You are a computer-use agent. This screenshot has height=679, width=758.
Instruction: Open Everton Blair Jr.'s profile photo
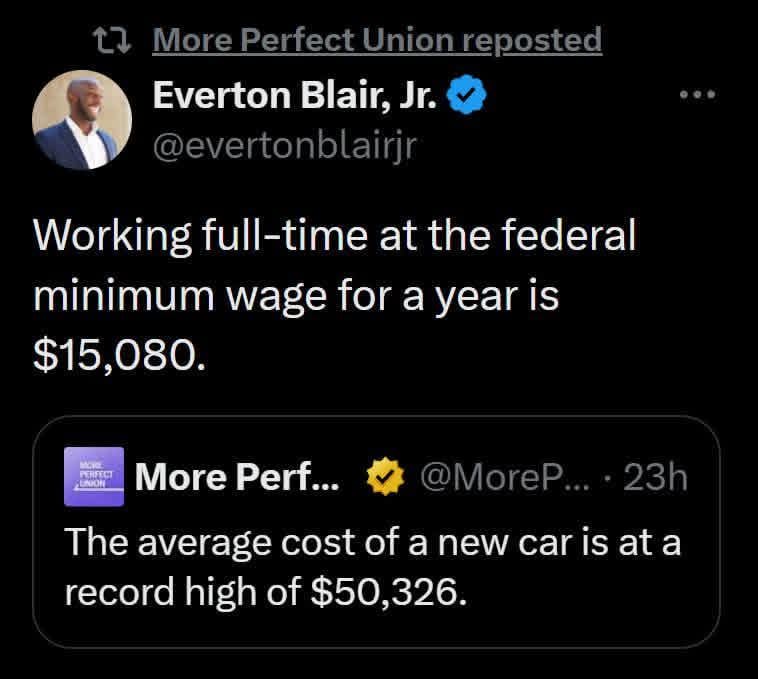pos(82,120)
